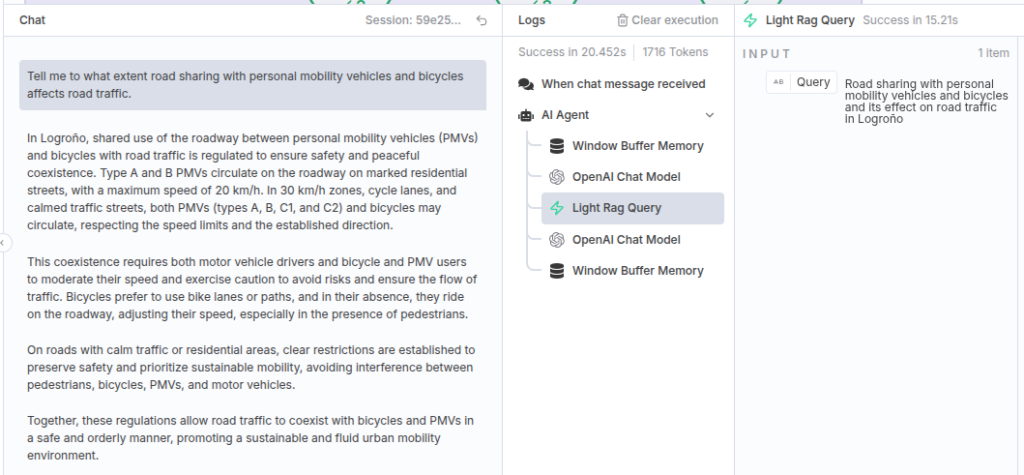This screenshot has width=1024, height=475.
Task: Click the Session ID text
Action: [x=413, y=20]
